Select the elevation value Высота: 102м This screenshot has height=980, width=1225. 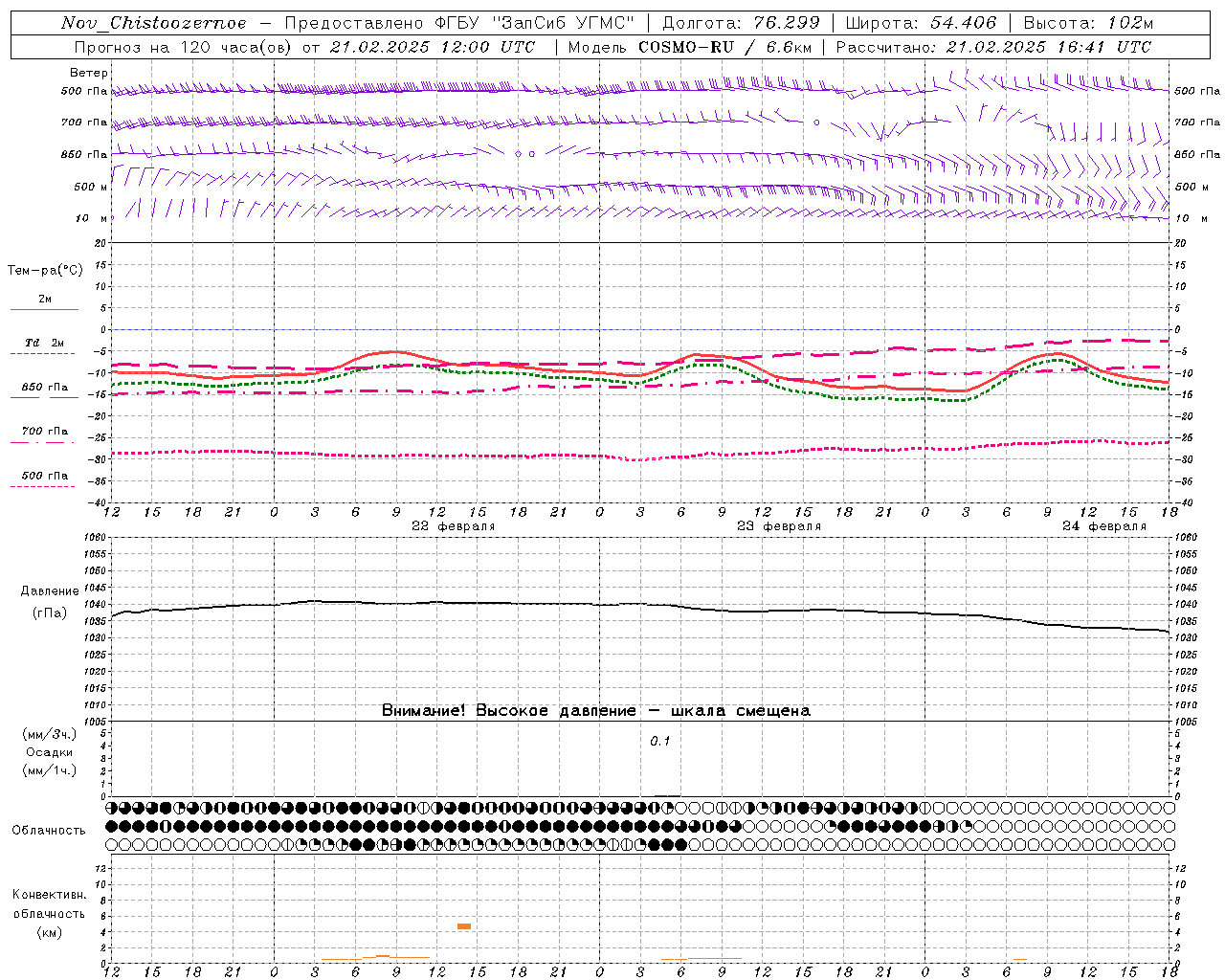coord(1088,23)
